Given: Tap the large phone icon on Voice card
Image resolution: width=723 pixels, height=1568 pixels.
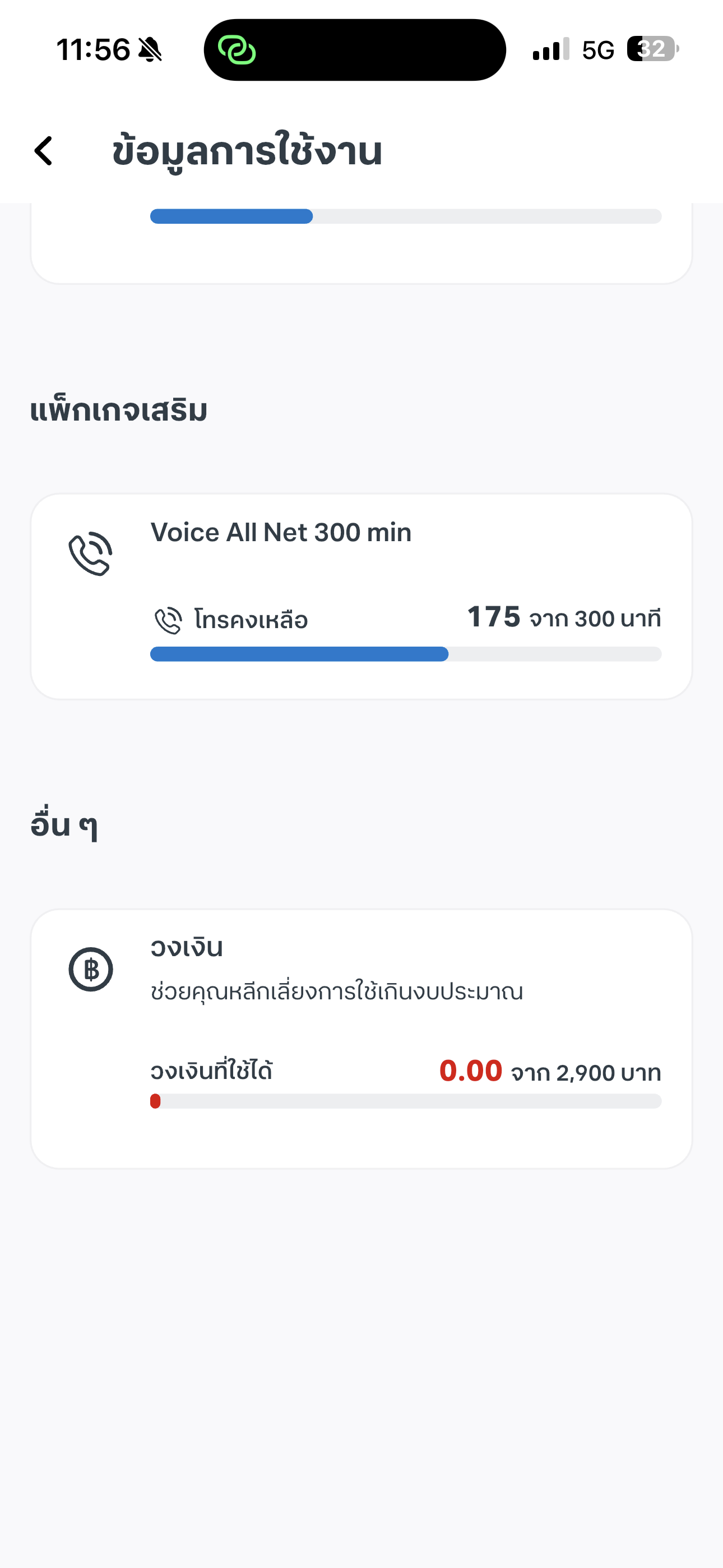Looking at the screenshot, I should point(91,554).
